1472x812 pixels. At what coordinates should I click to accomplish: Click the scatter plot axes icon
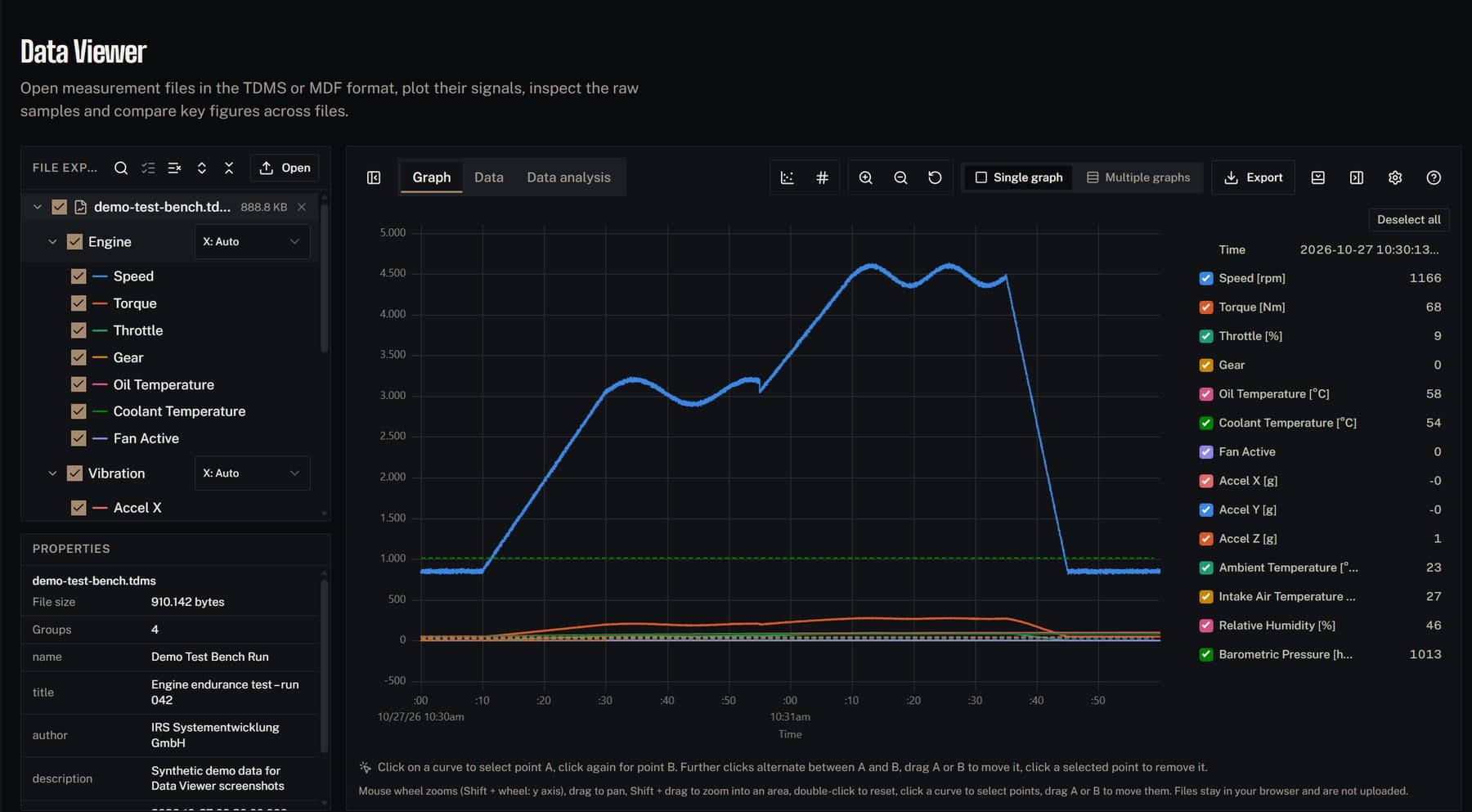tap(787, 177)
